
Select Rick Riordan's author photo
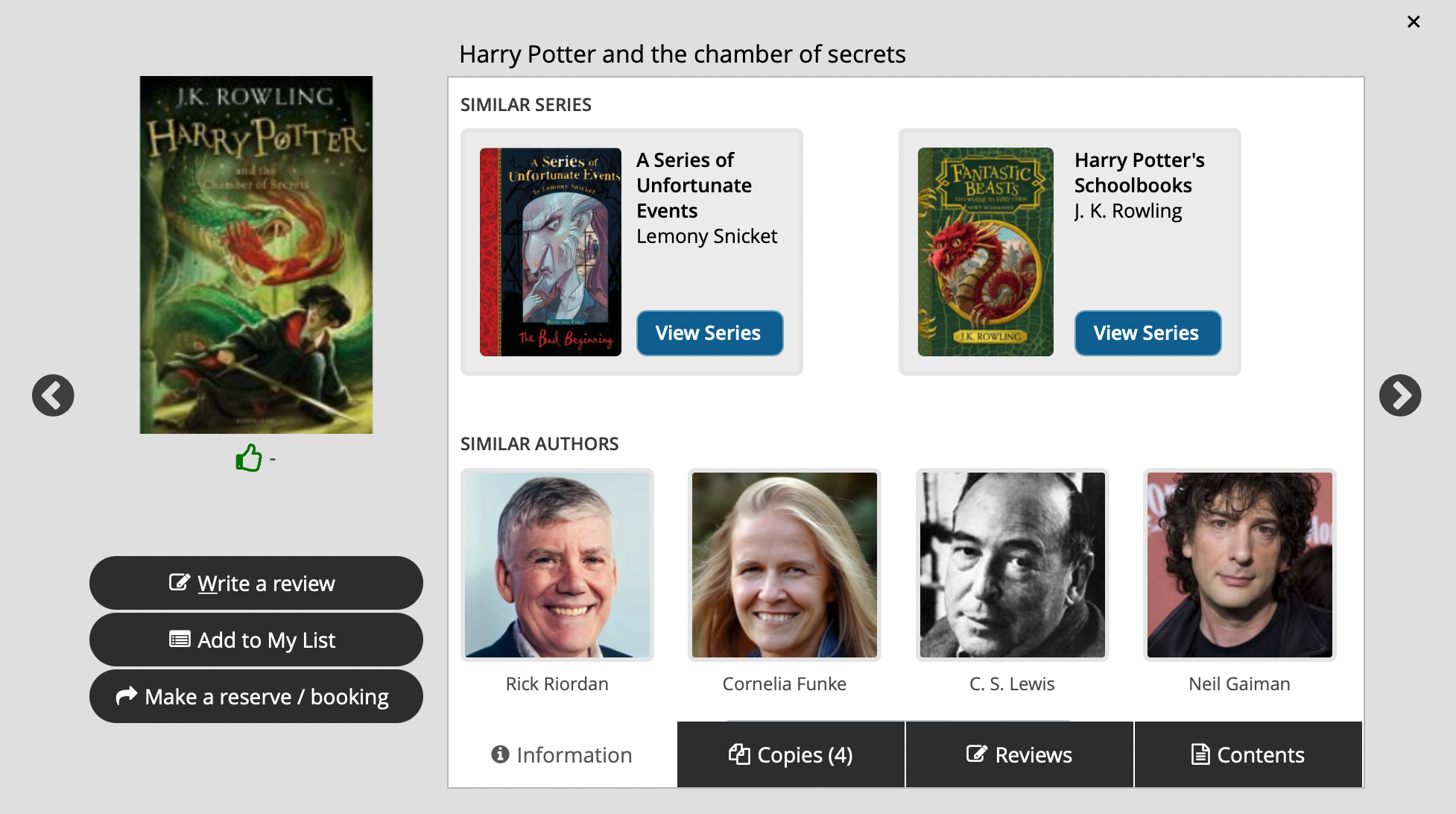click(557, 565)
